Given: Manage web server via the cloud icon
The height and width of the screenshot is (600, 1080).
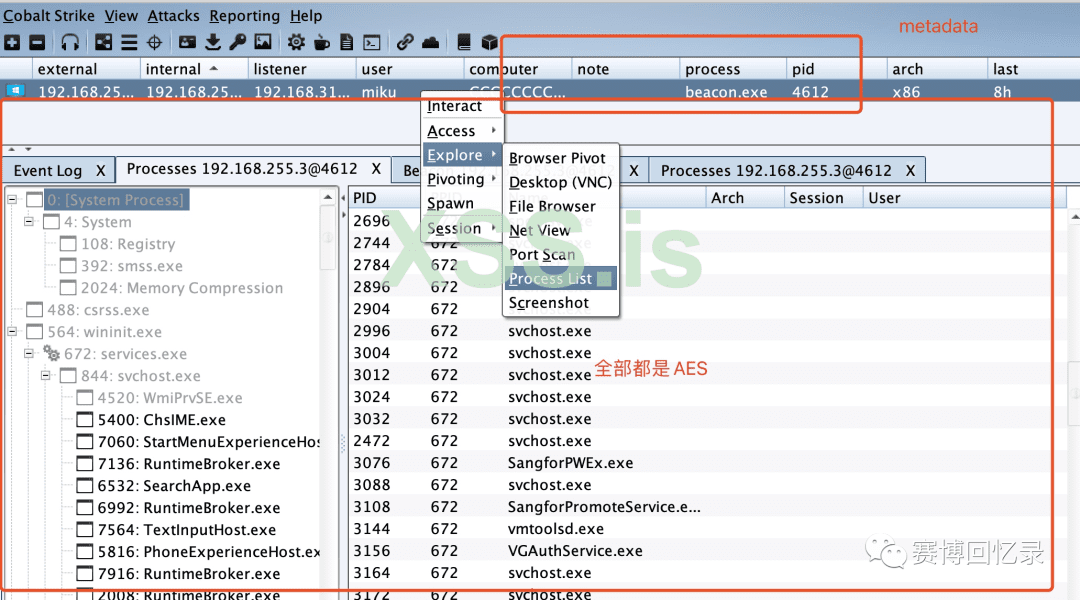Looking at the screenshot, I should click(x=430, y=43).
